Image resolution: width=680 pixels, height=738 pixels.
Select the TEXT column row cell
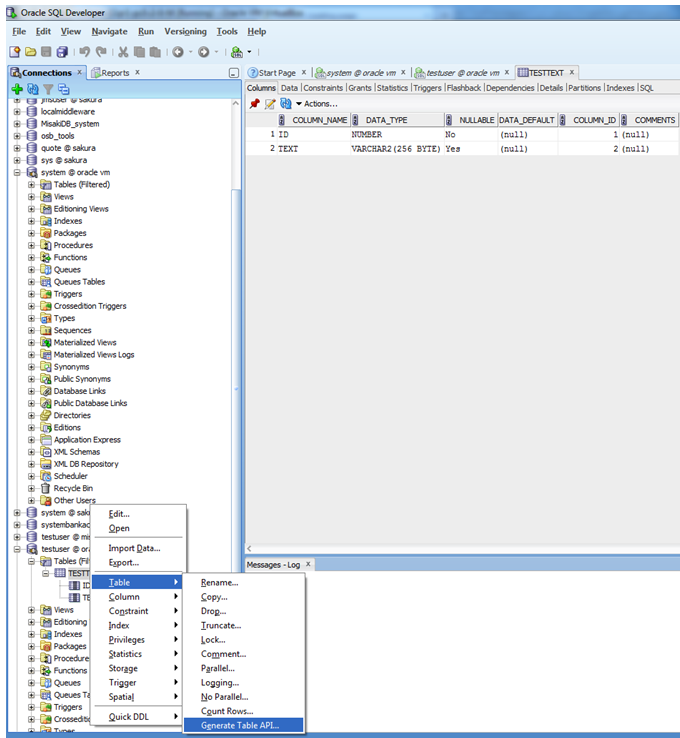point(313,149)
